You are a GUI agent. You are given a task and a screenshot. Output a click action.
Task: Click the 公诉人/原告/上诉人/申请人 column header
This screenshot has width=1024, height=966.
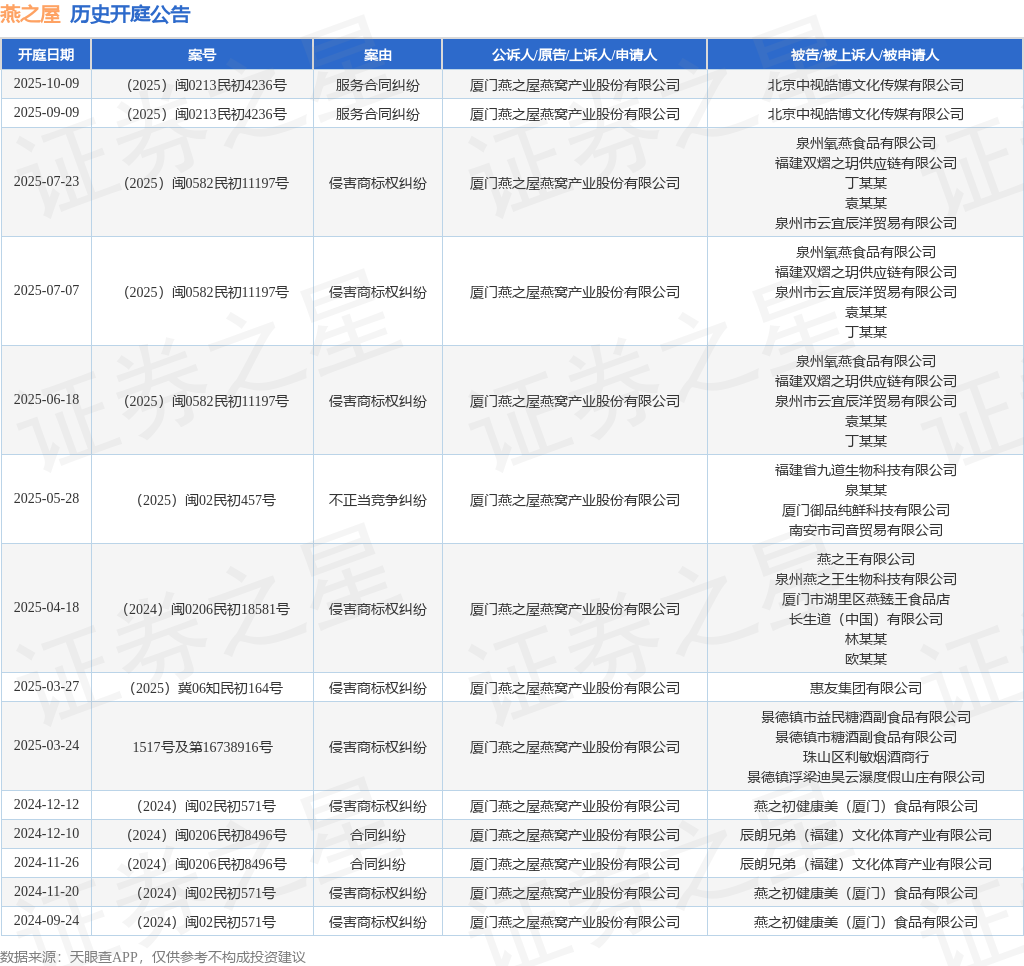point(574,55)
